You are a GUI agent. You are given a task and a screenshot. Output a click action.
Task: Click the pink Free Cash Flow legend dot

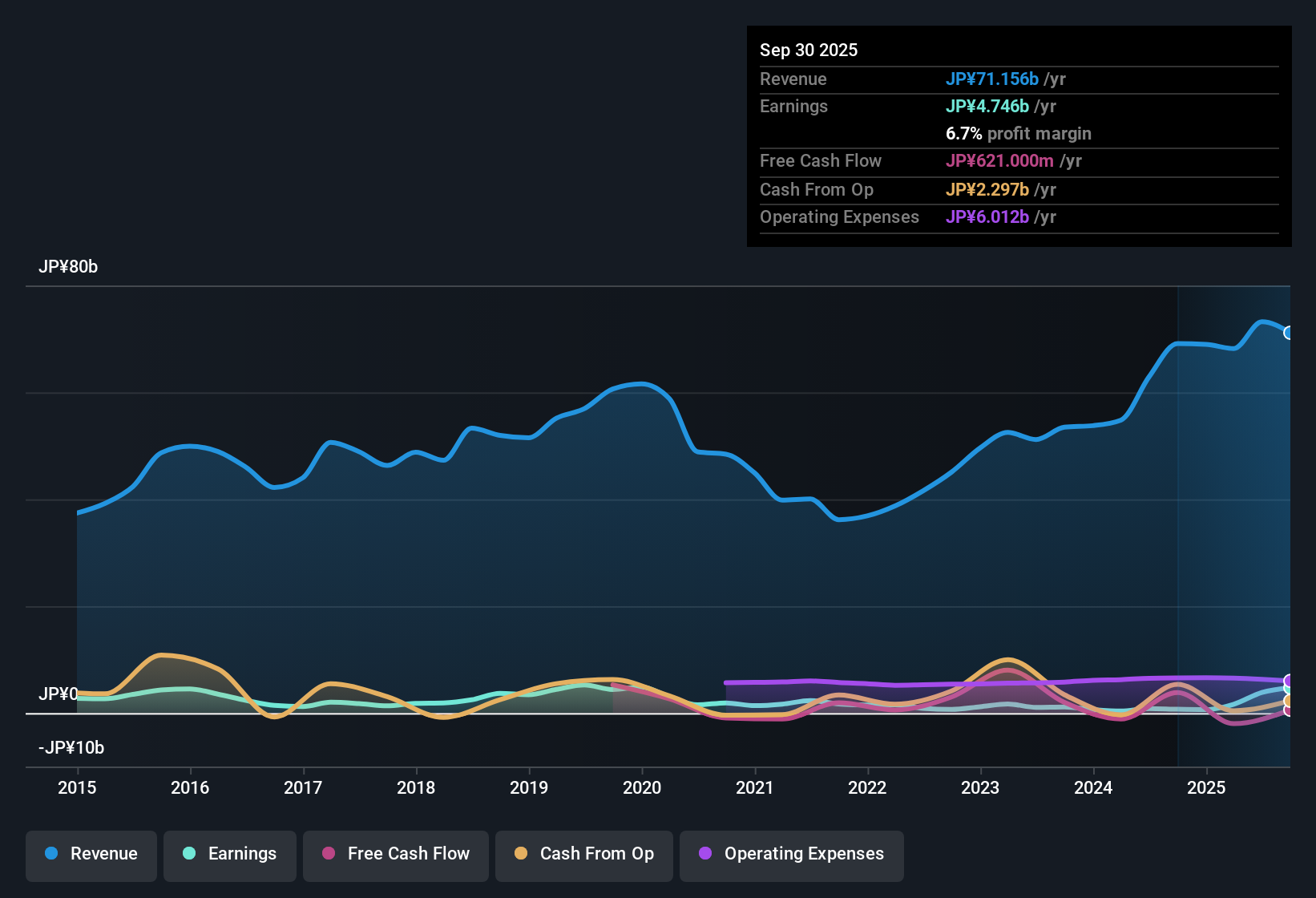(327, 854)
